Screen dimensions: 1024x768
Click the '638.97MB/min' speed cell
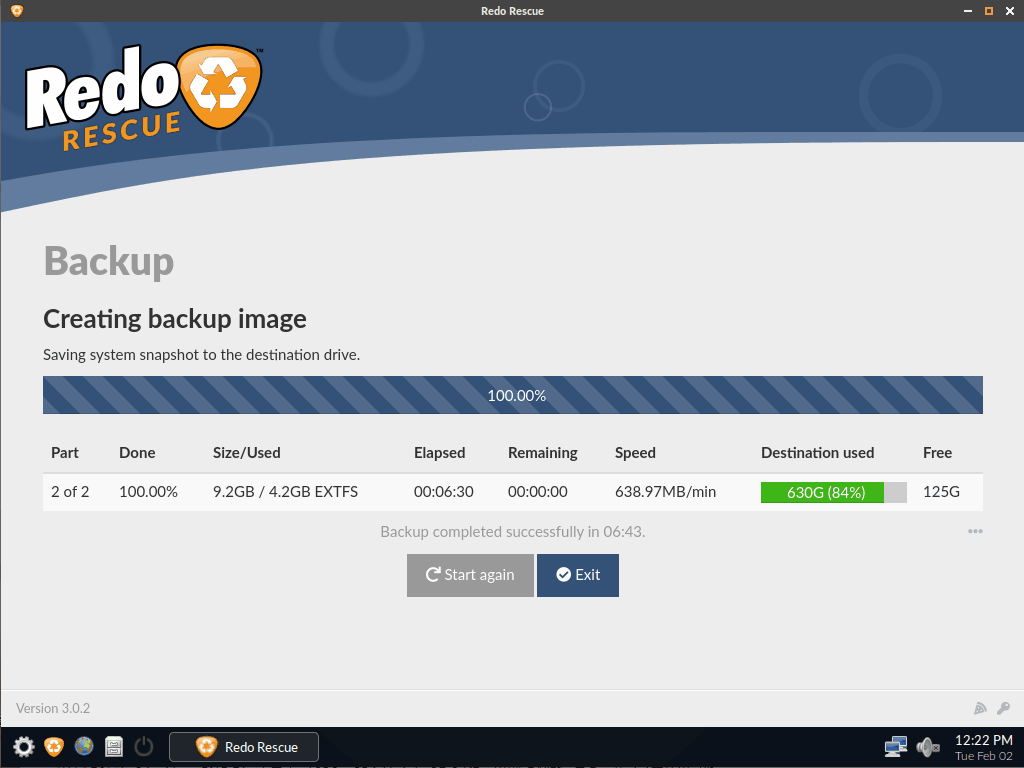665,492
